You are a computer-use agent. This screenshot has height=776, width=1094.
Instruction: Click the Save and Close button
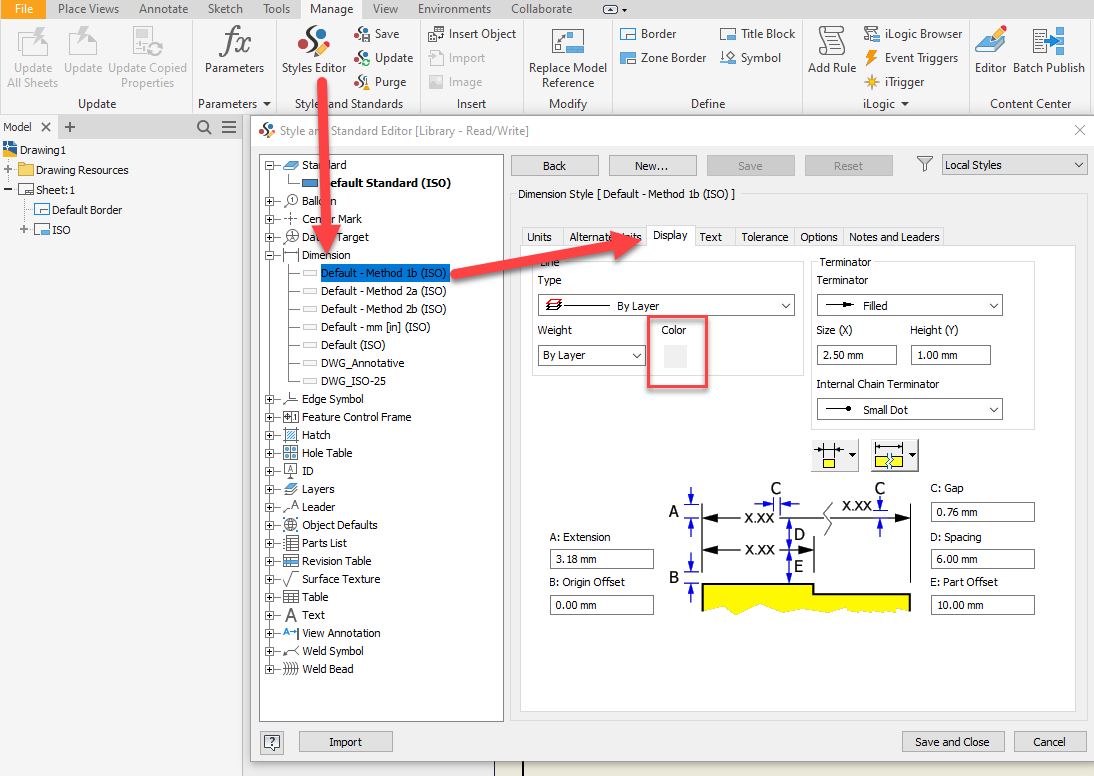pyautogui.click(x=951, y=742)
